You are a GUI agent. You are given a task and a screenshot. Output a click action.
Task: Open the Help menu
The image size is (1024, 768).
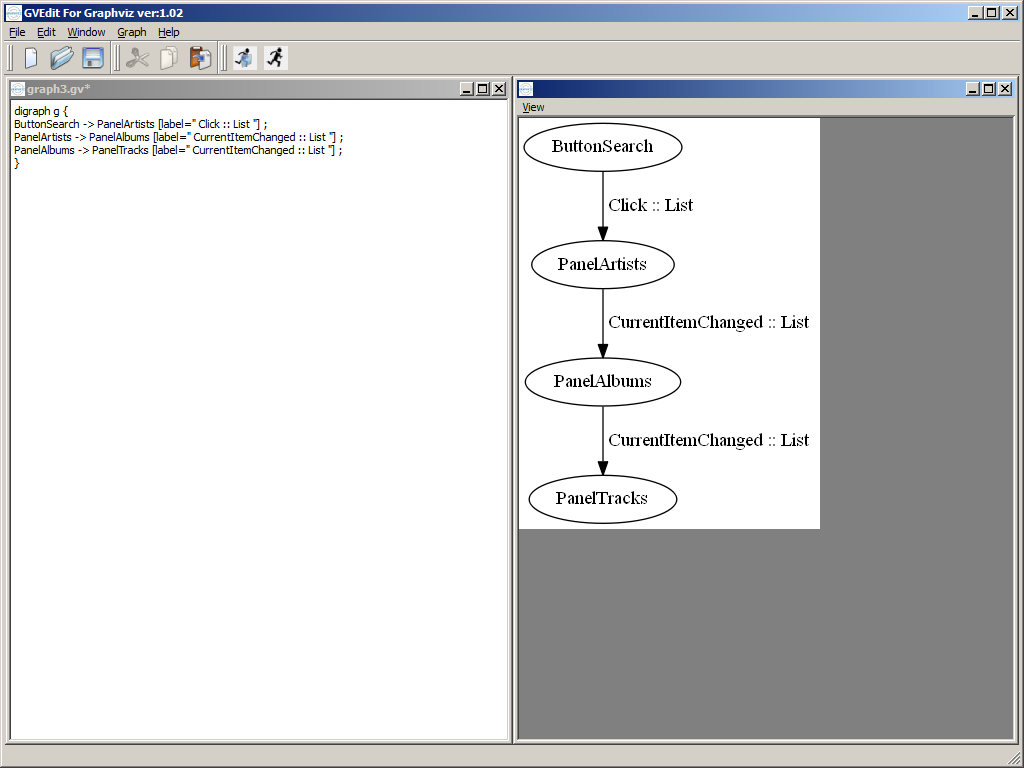168,32
